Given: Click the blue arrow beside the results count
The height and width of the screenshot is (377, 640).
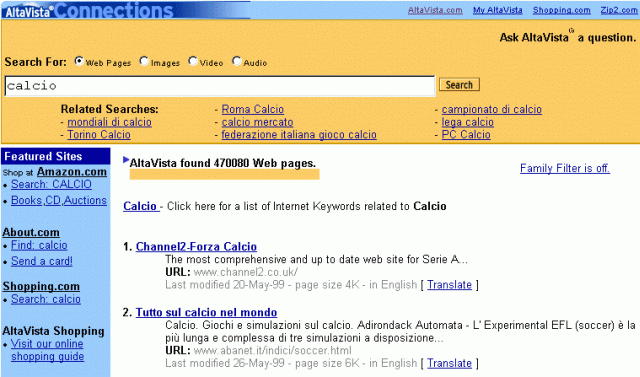Looking at the screenshot, I should coord(126,160).
